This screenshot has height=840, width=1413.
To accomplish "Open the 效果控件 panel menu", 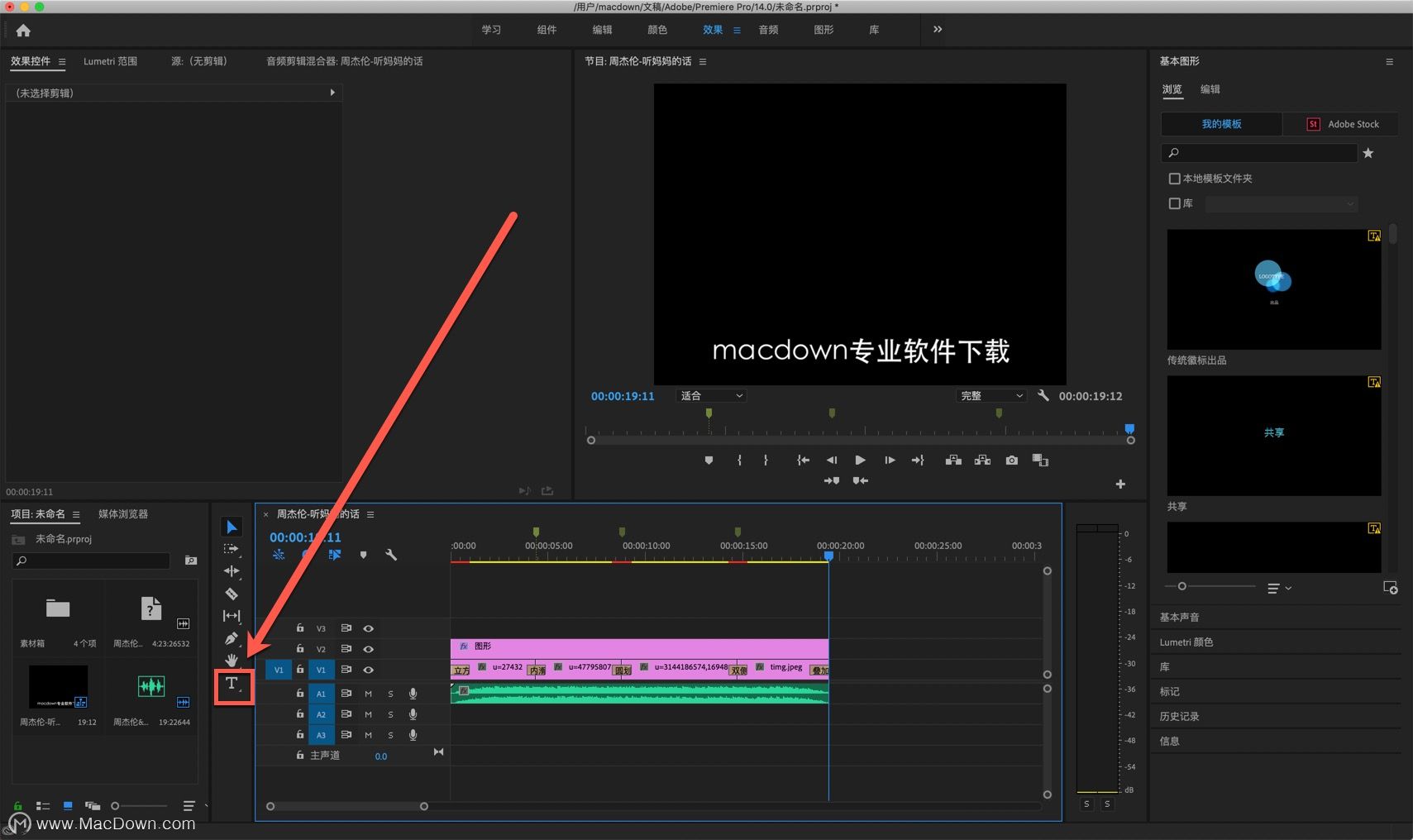I will point(62,61).
